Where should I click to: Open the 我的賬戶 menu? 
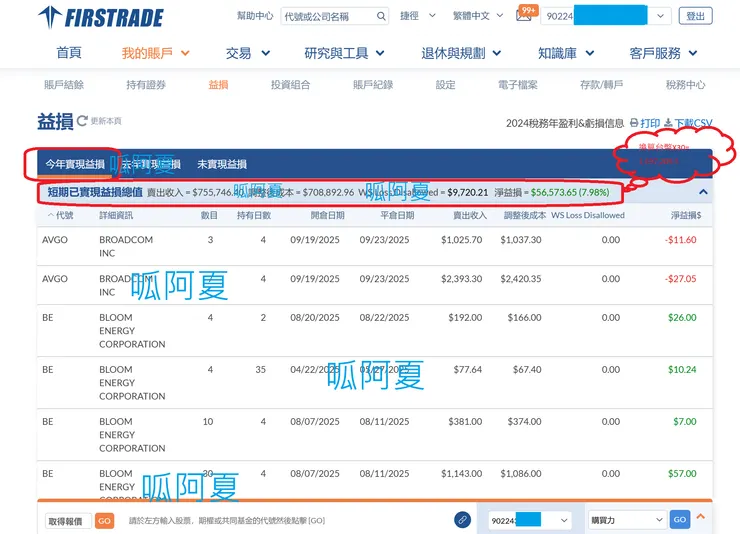click(155, 53)
